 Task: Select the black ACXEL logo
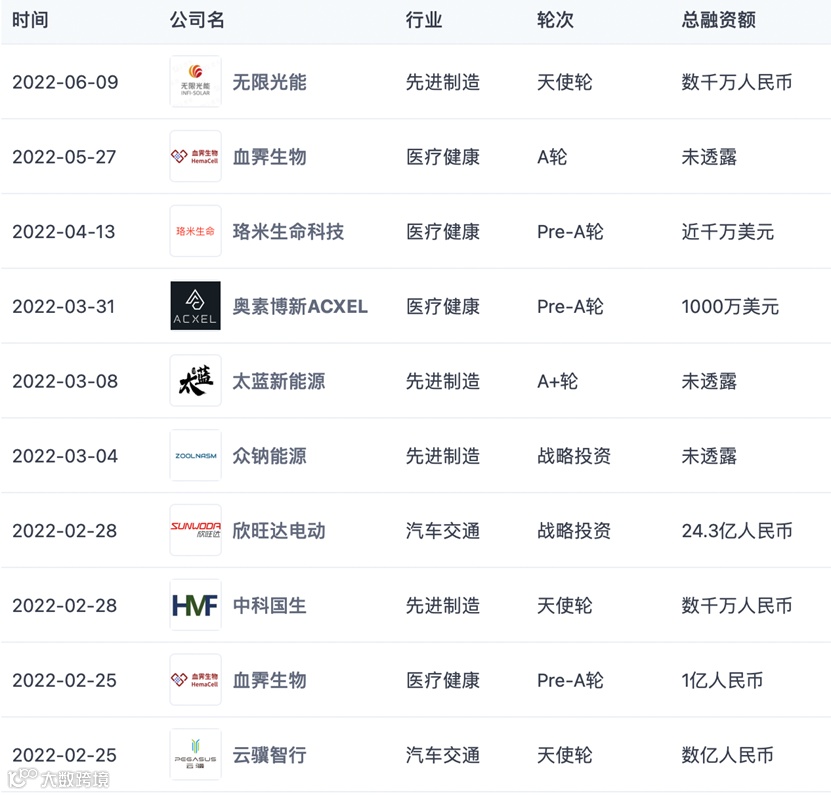pyautogui.click(x=196, y=306)
